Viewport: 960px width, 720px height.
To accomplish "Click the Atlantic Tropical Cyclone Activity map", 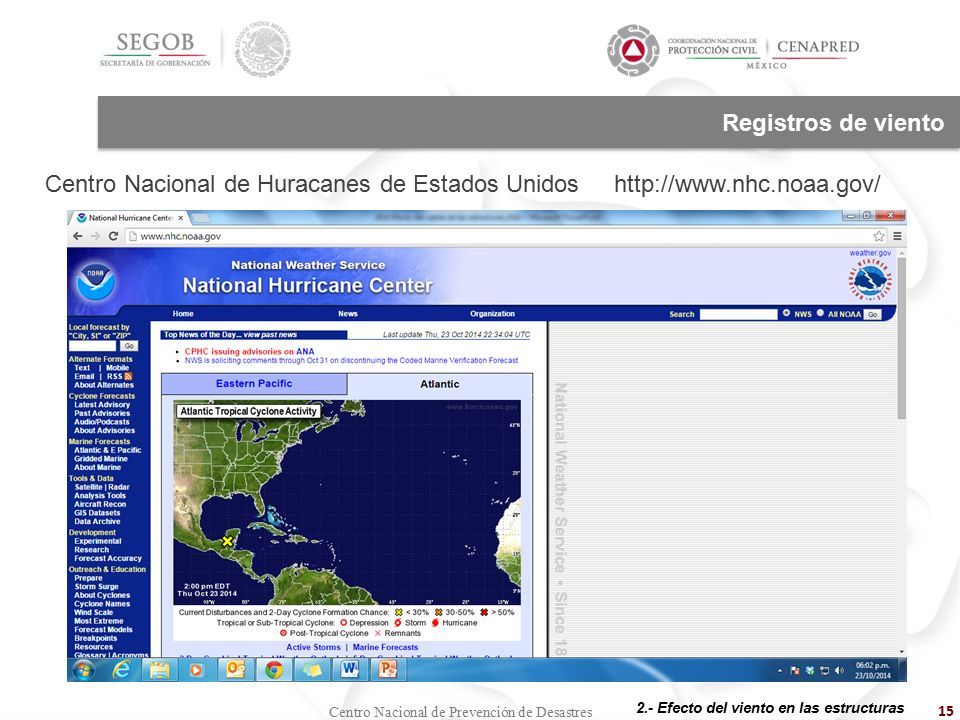I will pyautogui.click(x=347, y=502).
